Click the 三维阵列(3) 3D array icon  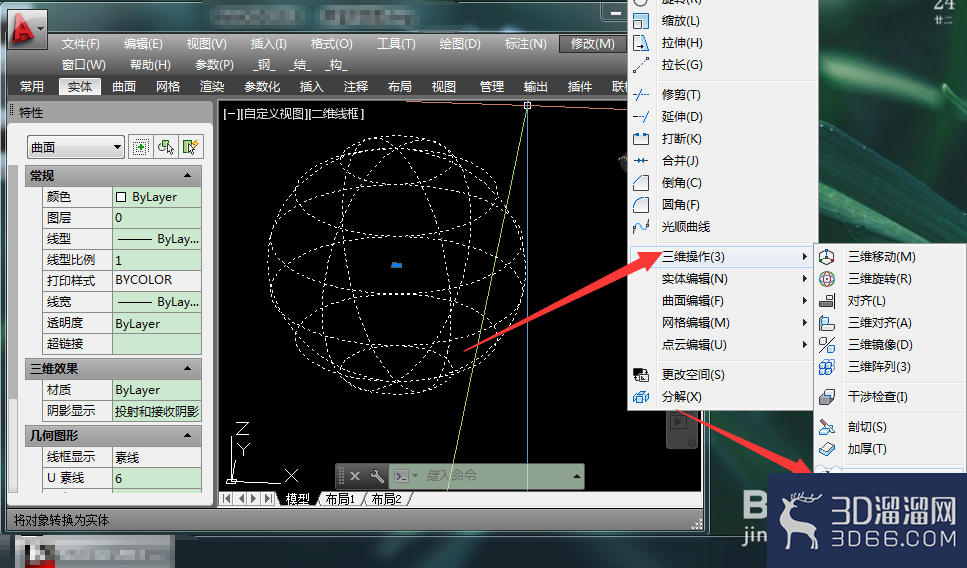(x=827, y=367)
